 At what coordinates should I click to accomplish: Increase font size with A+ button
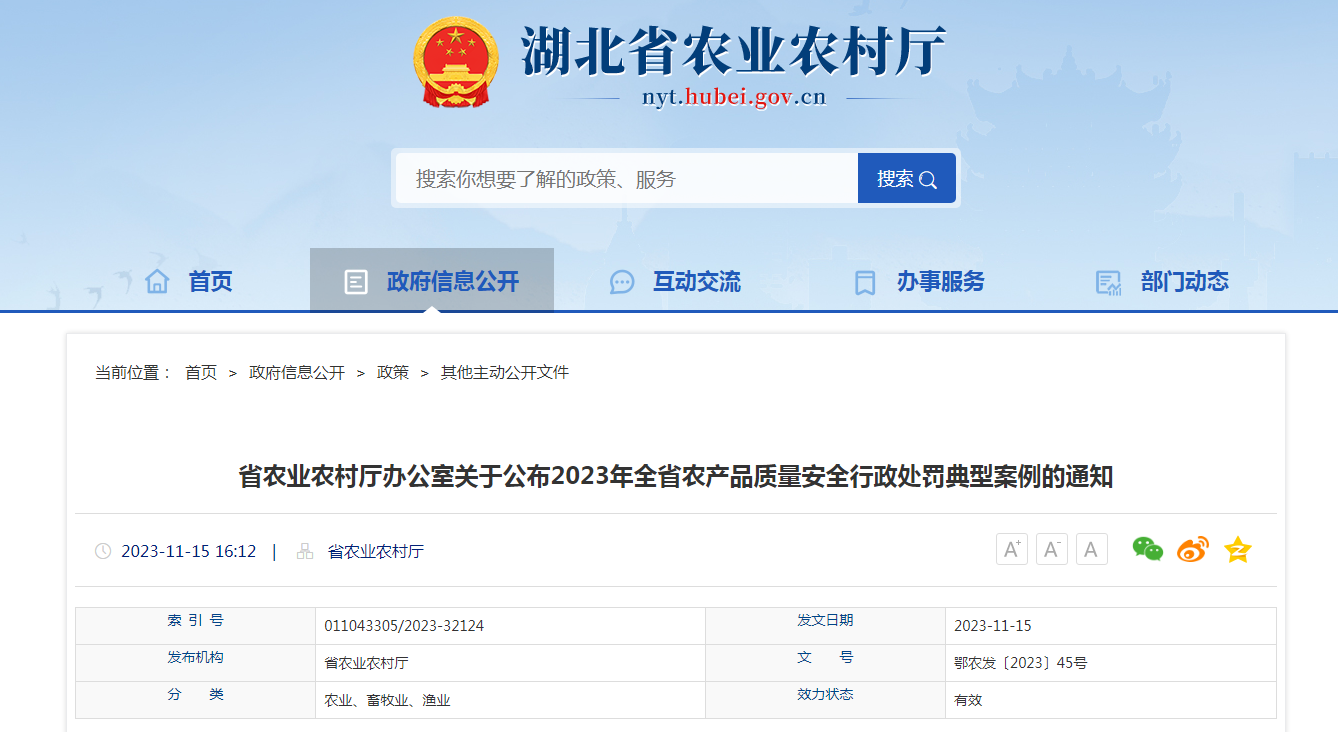[x=1012, y=549]
